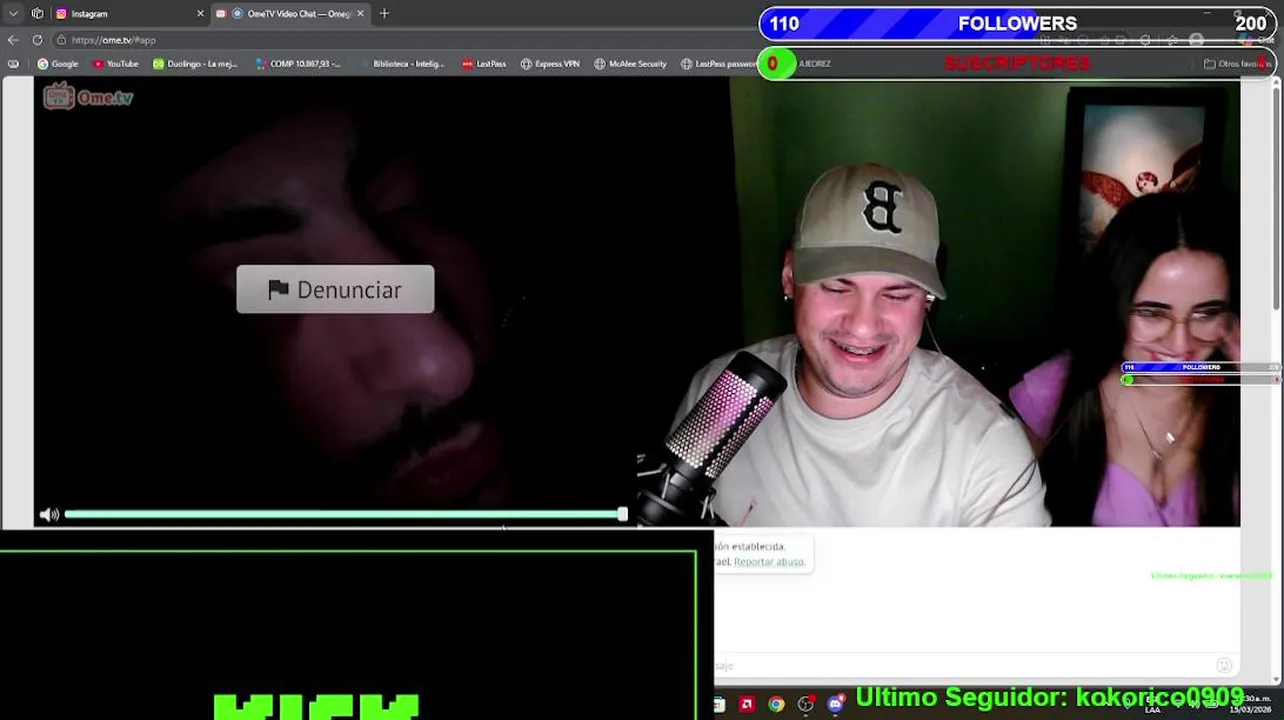Image resolution: width=1284 pixels, height=720 pixels.
Task: Open OBS Studio from the taskbar
Action: coord(805,705)
